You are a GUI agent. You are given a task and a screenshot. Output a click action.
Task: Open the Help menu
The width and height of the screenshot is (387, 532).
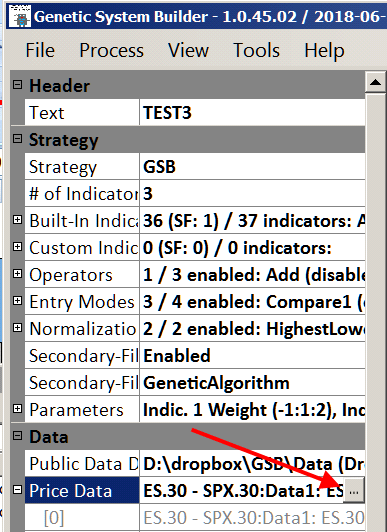(324, 50)
